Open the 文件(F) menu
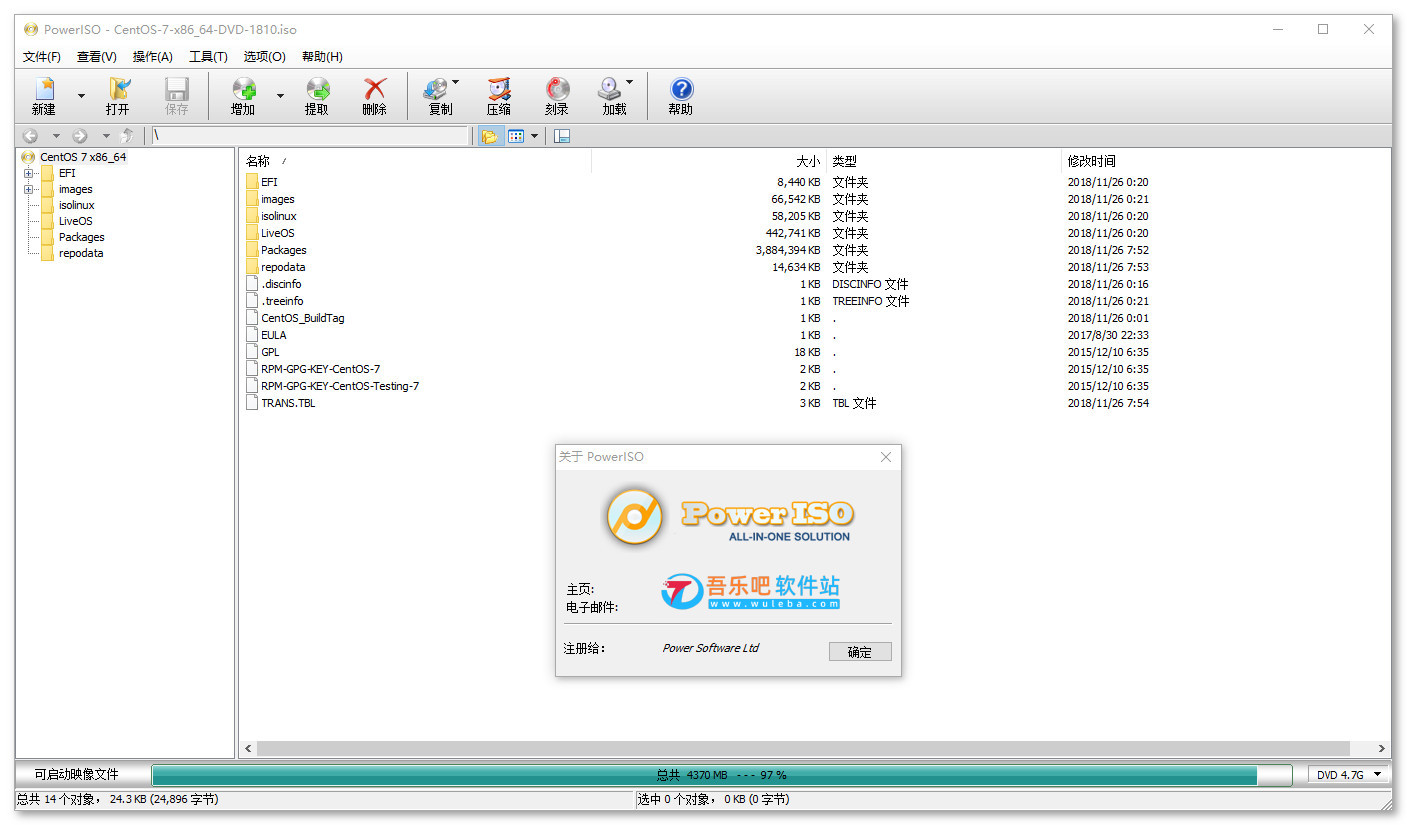The image size is (1407, 825). [x=42, y=57]
